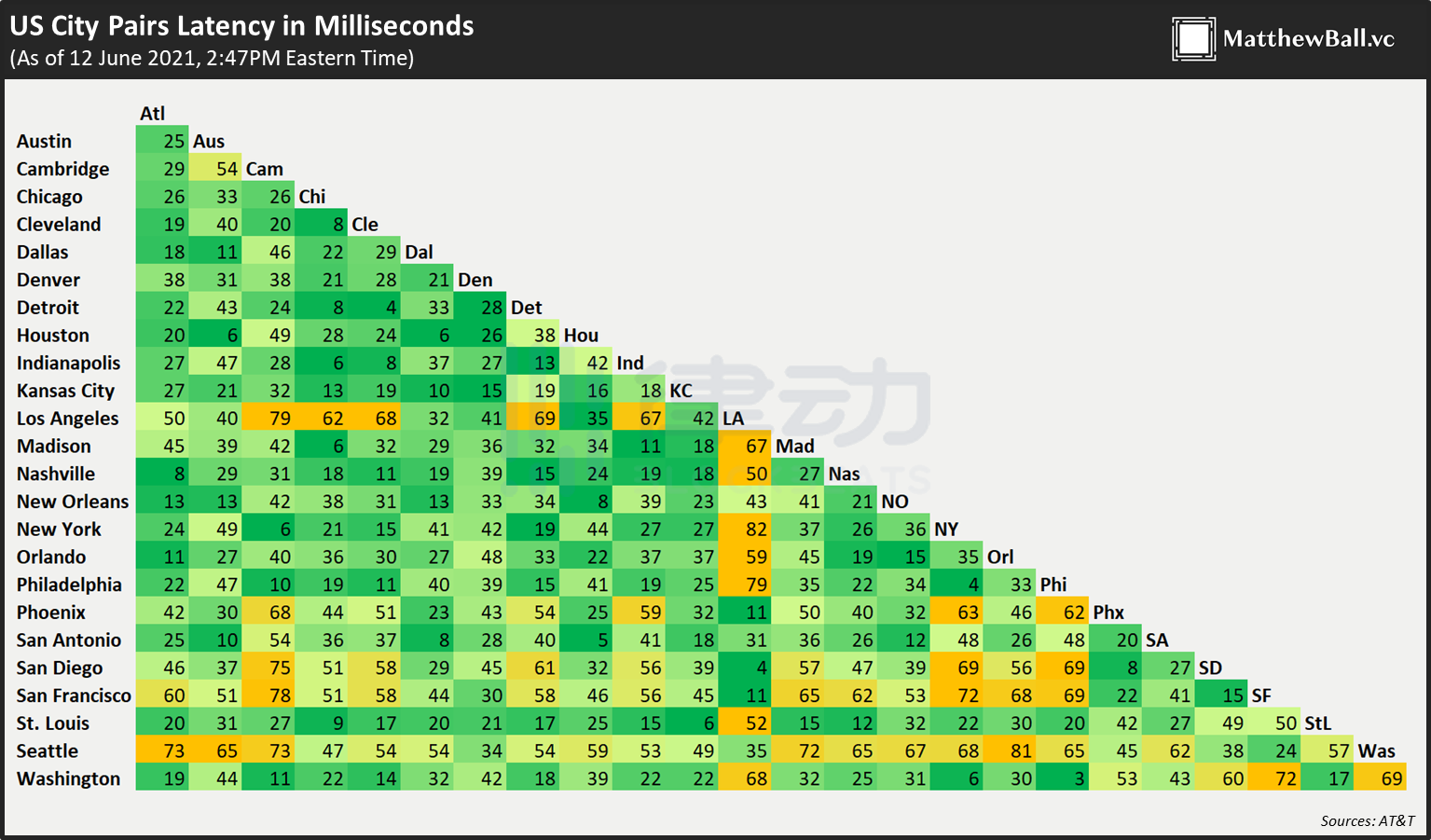Screen dimensions: 1431x840
Task: Click the Seattle row label
Action: tap(48, 750)
